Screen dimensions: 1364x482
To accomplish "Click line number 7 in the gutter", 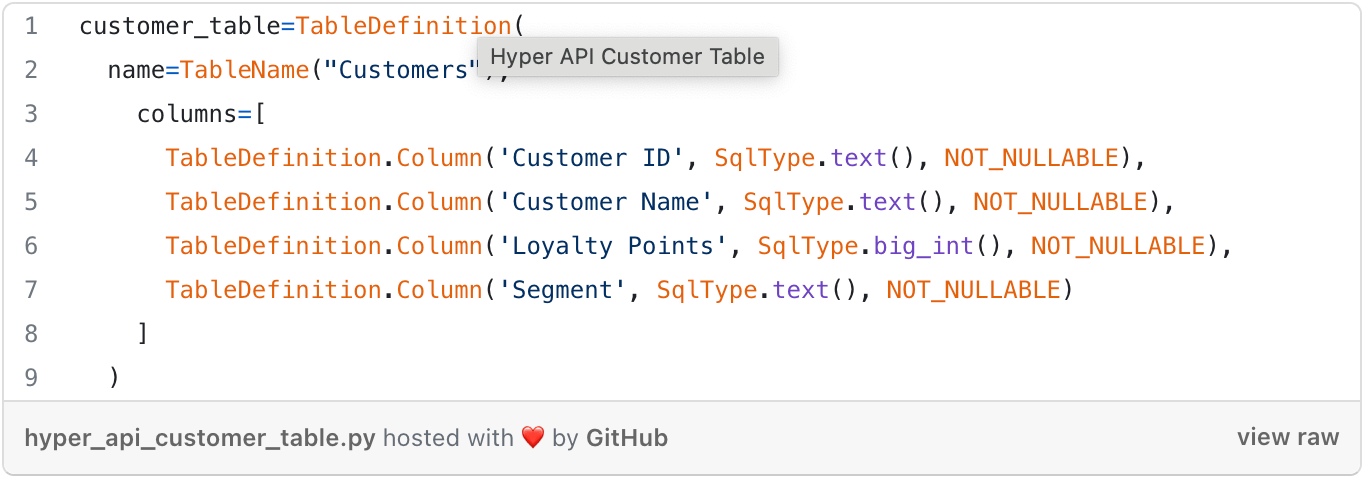I will coord(31,290).
